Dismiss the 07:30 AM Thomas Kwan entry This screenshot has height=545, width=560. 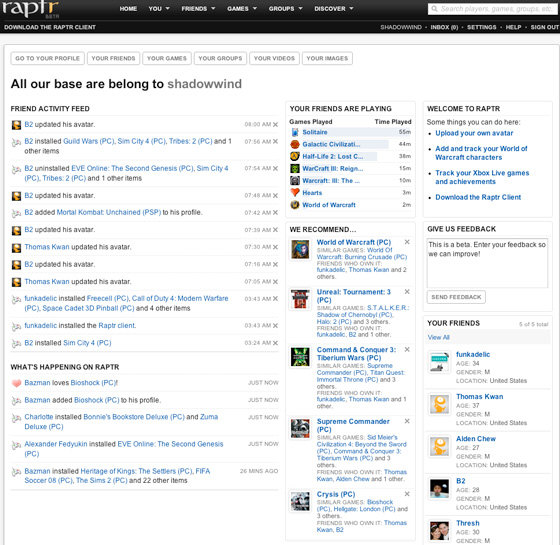(x=275, y=247)
